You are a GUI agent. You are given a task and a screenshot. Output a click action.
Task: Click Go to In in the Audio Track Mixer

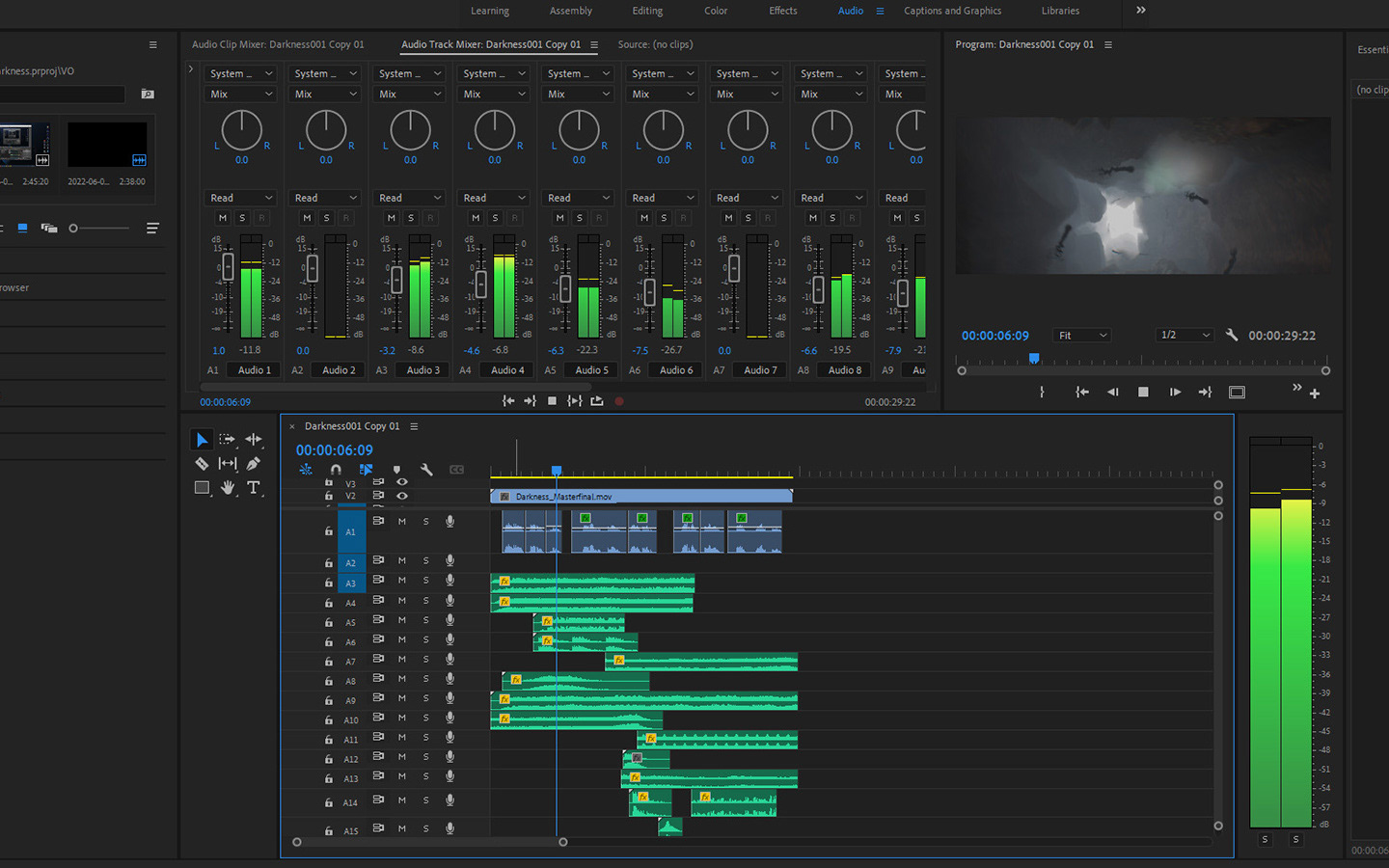[508, 401]
